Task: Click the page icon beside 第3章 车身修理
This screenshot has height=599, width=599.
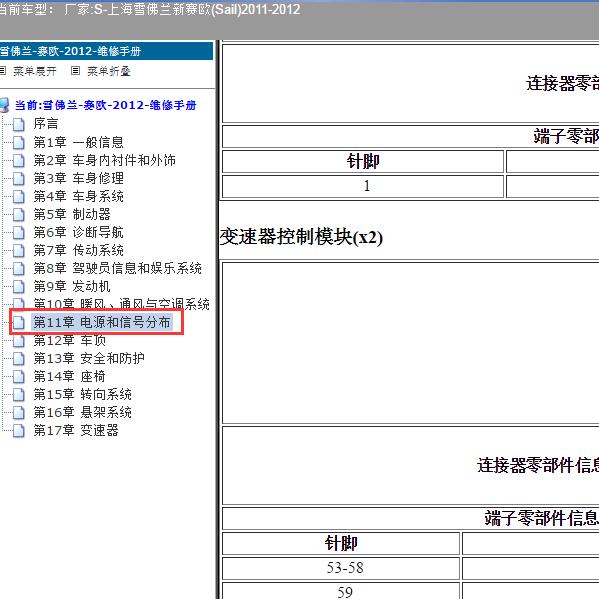Action: 18,178
